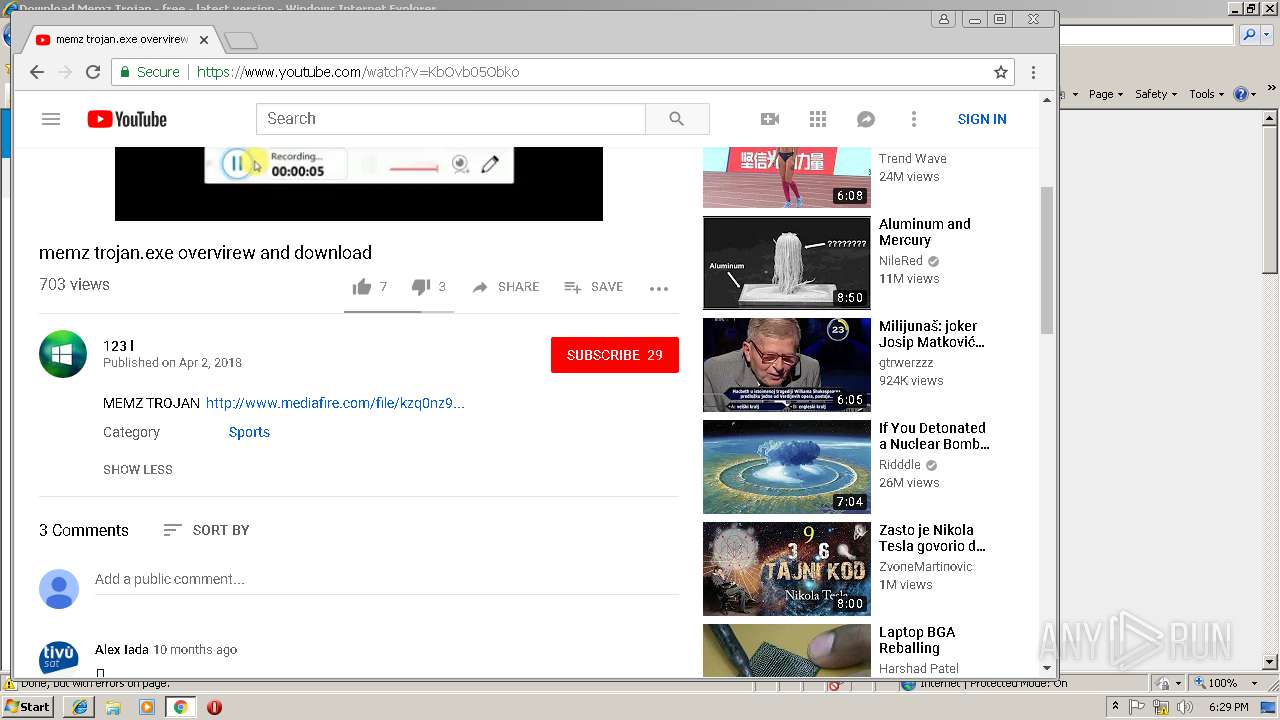Screen dimensions: 1280x720
Task: Open Internet Explorer Safety menu
Action: [x=1156, y=94]
